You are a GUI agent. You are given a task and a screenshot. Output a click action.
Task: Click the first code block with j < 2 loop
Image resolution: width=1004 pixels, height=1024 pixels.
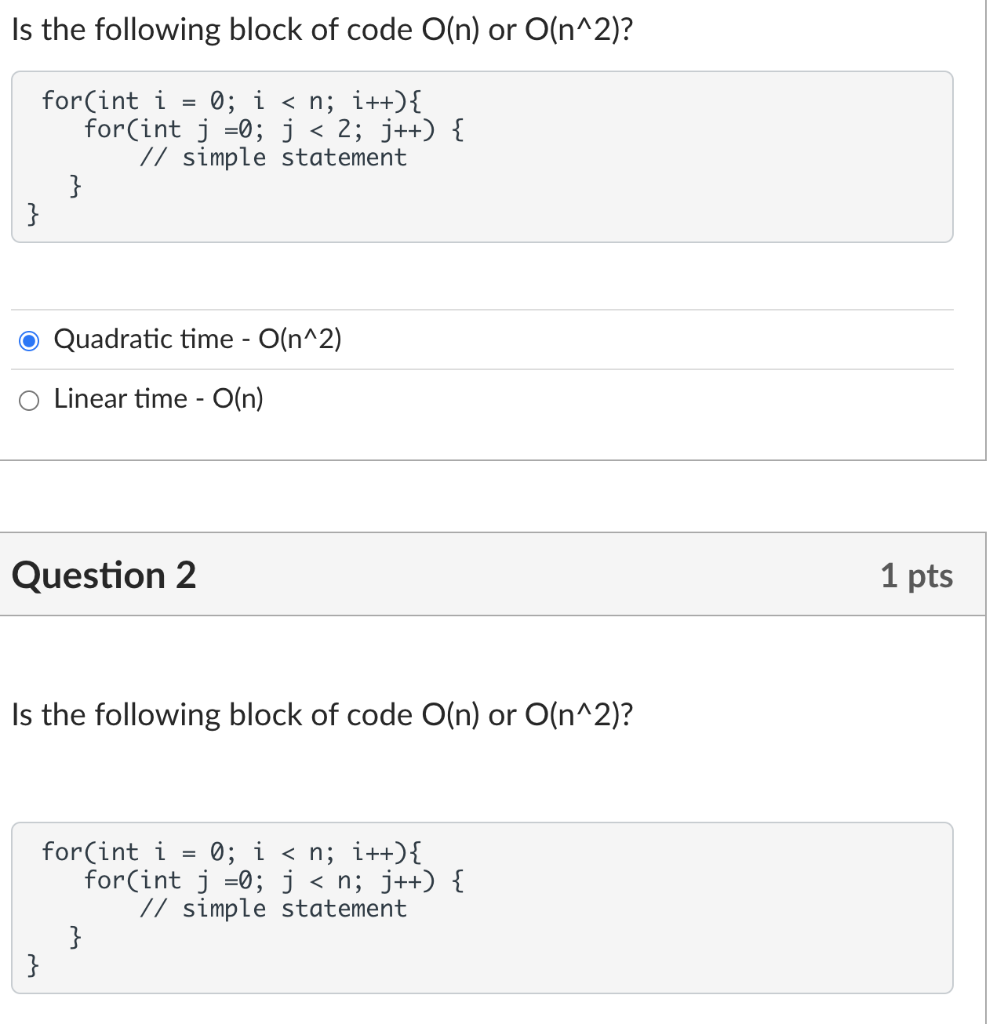480,156
